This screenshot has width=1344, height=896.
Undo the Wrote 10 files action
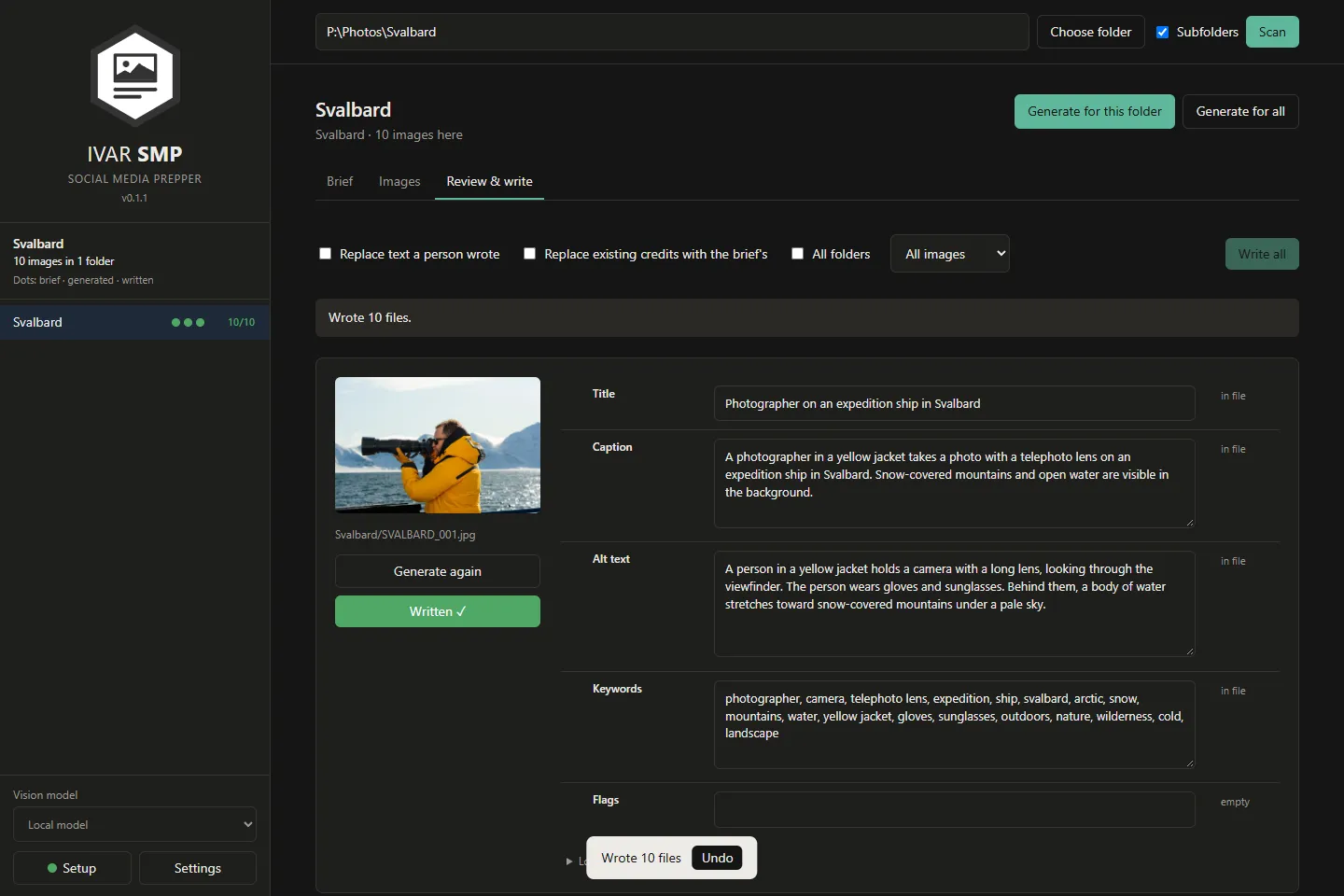point(717,858)
